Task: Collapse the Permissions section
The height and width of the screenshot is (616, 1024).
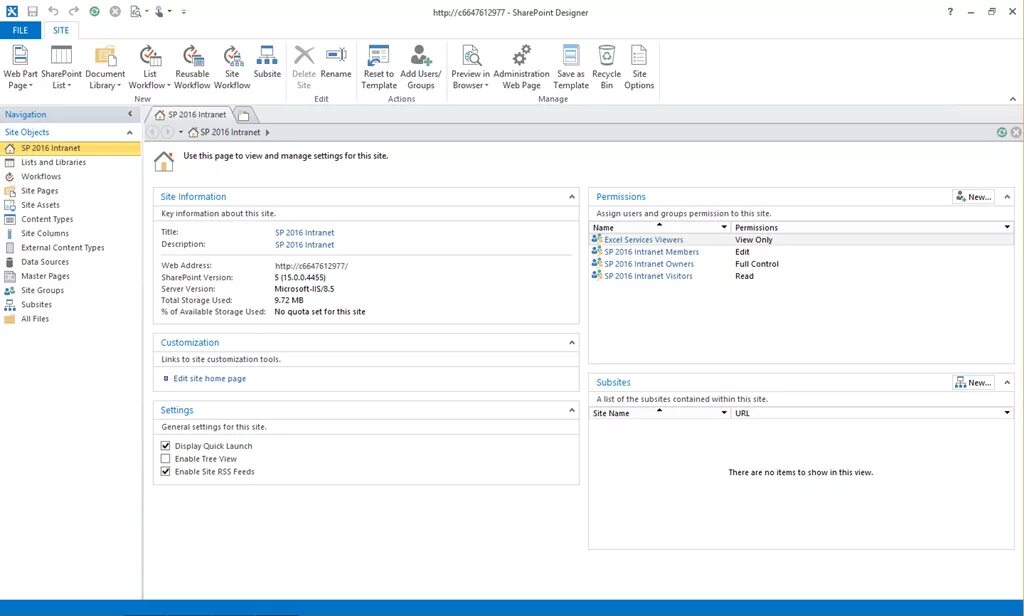Action: (1007, 197)
